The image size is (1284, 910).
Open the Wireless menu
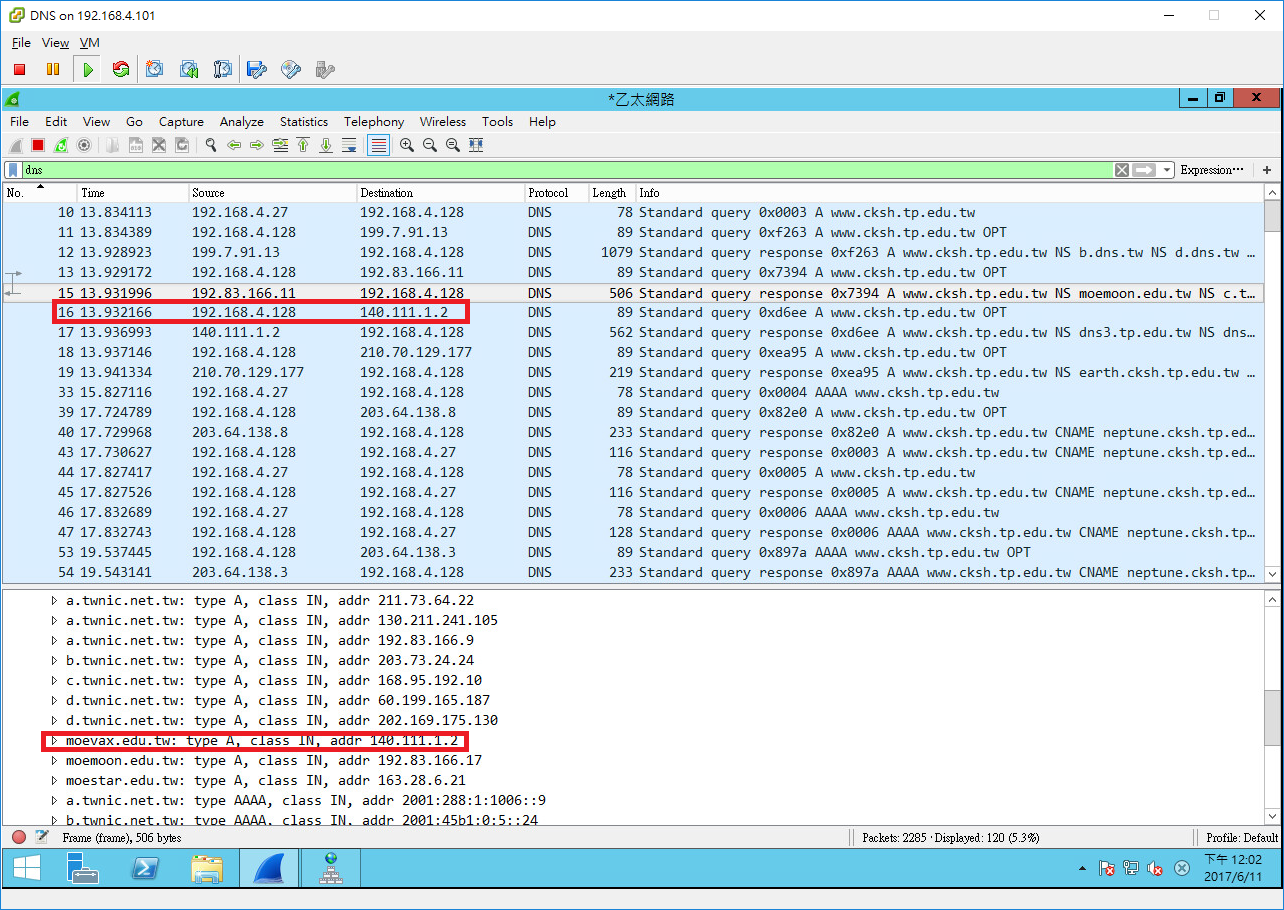[x=443, y=121]
